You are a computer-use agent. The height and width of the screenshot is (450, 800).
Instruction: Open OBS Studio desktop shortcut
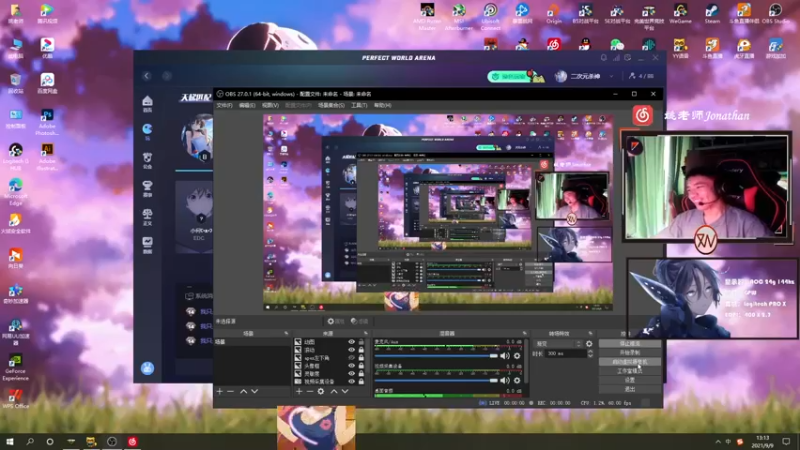776,14
